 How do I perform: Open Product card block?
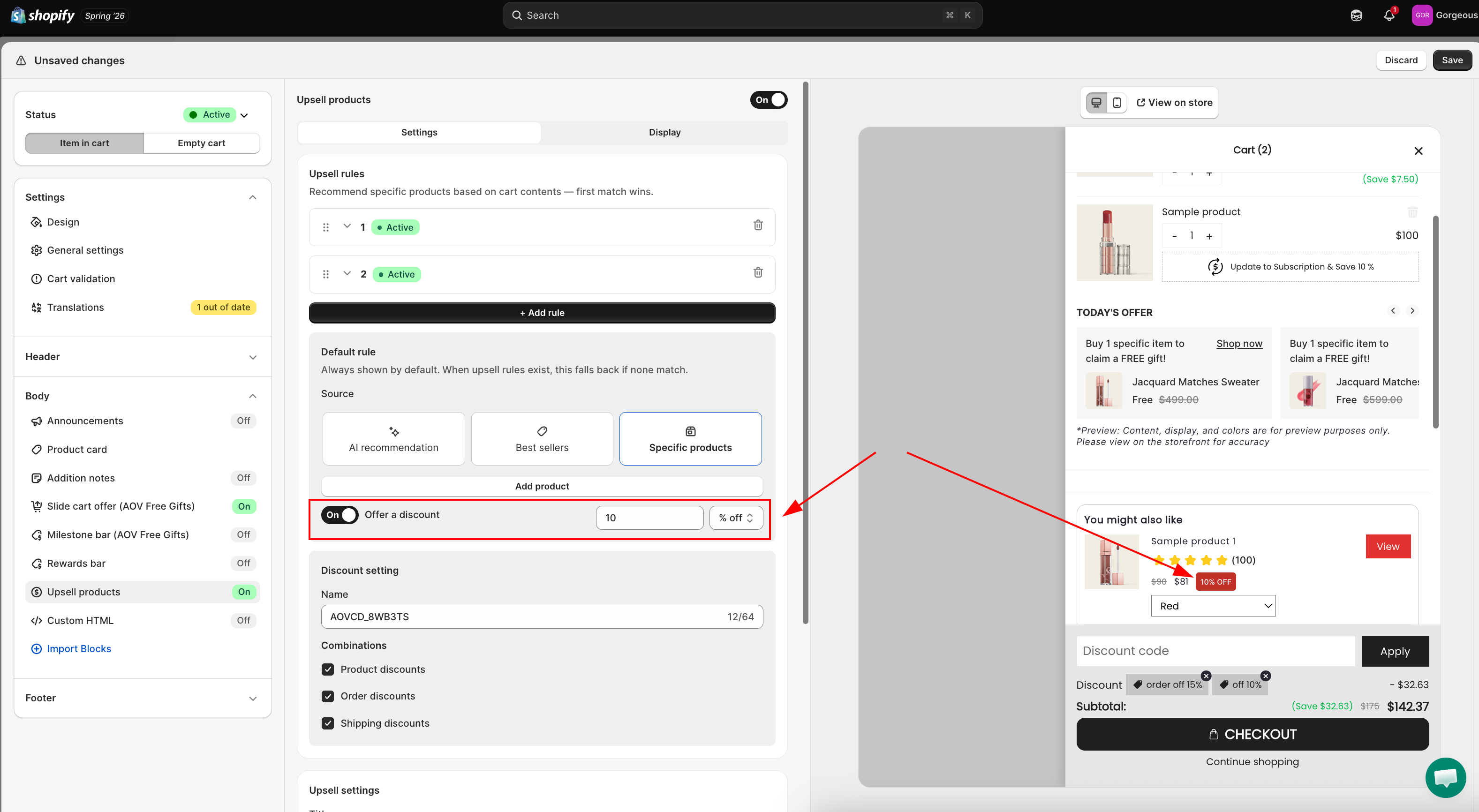click(x=143, y=449)
